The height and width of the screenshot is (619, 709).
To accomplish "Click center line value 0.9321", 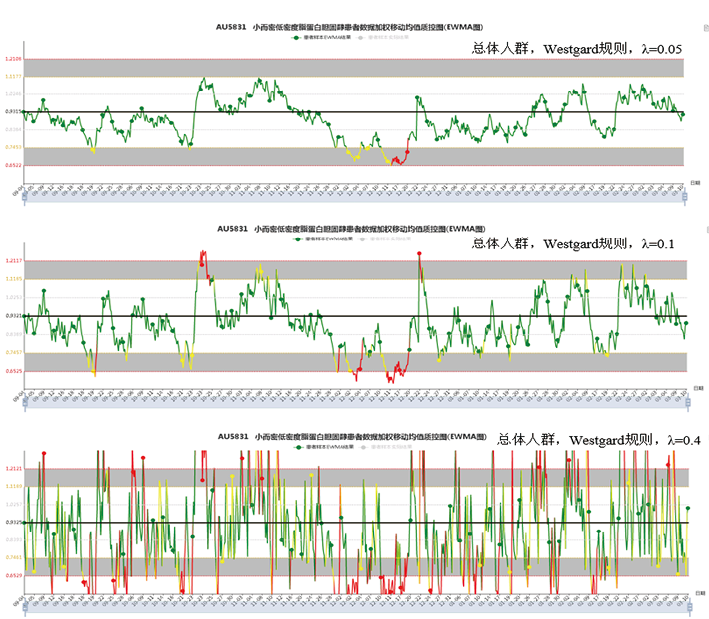I will coord(14,316).
